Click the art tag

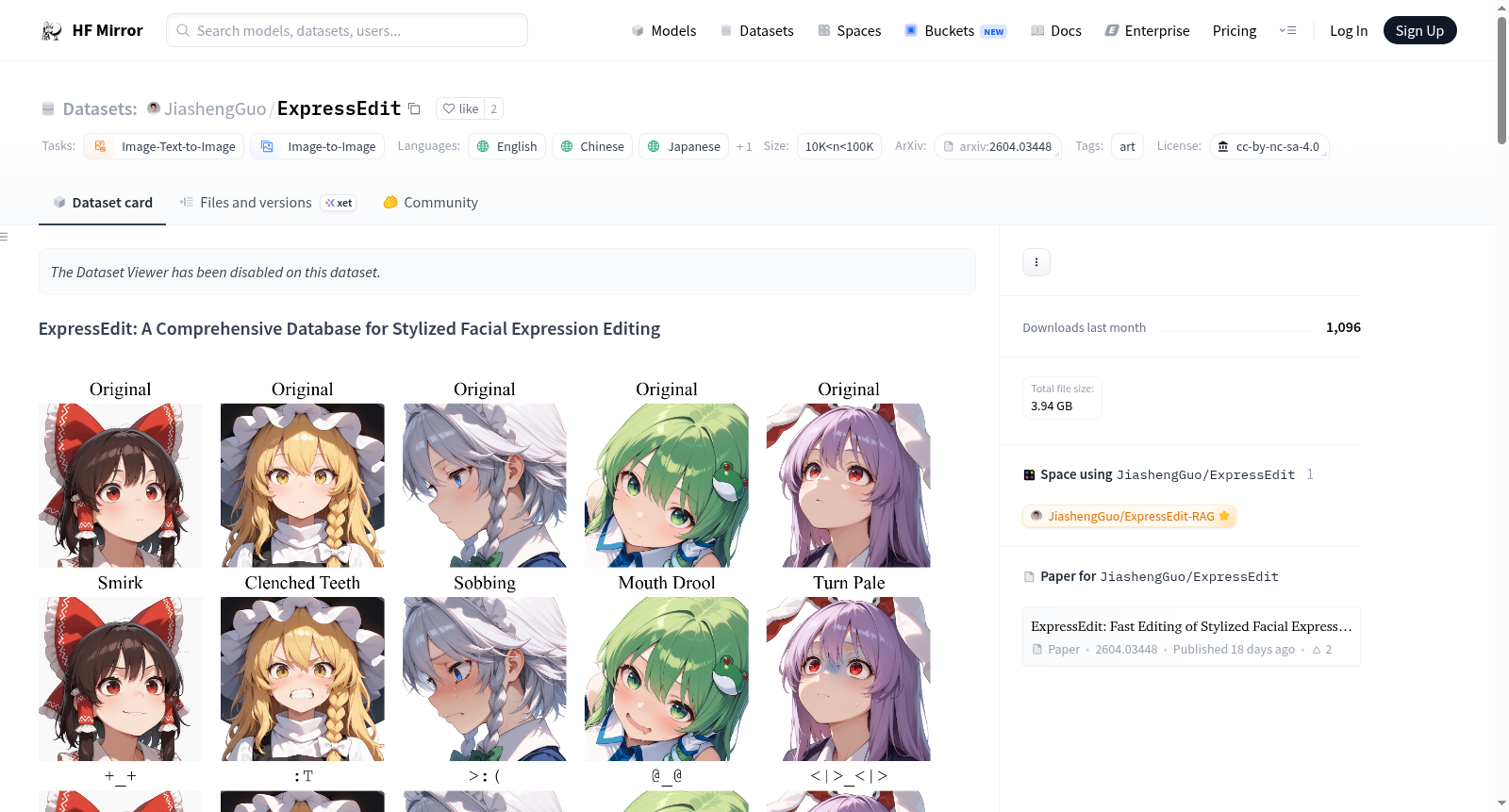(1127, 146)
